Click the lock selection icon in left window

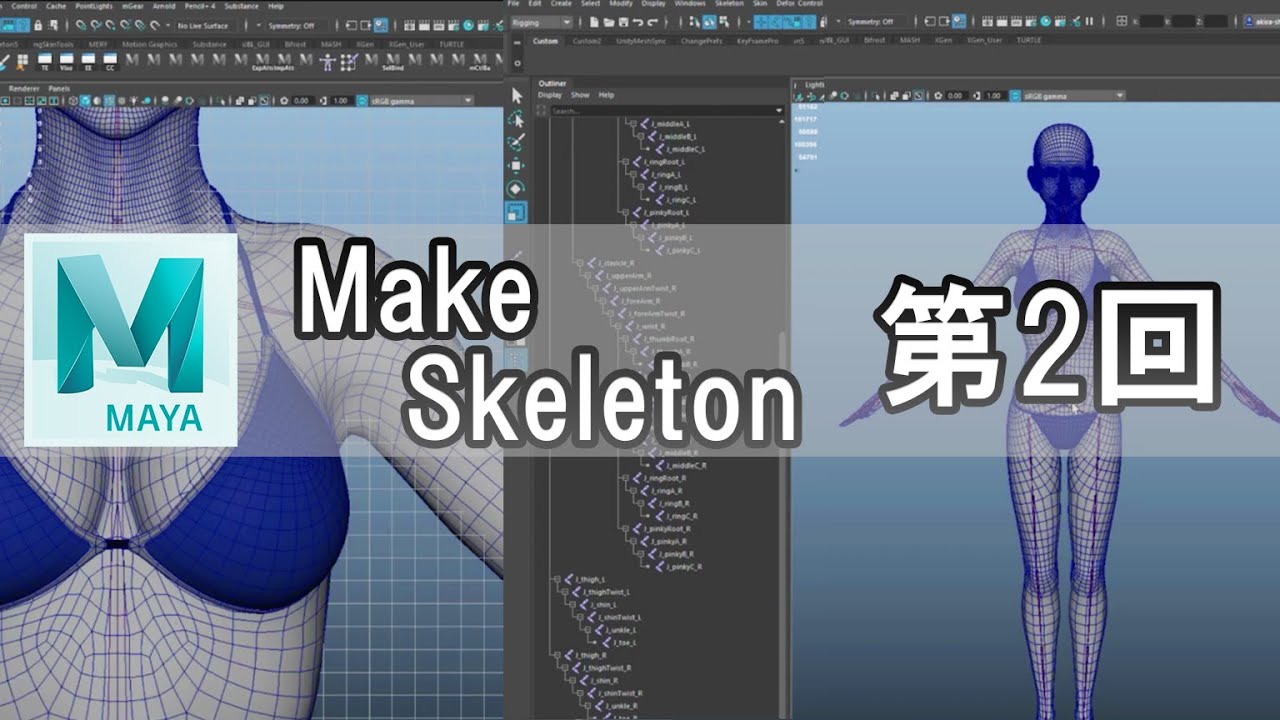(x=38, y=25)
